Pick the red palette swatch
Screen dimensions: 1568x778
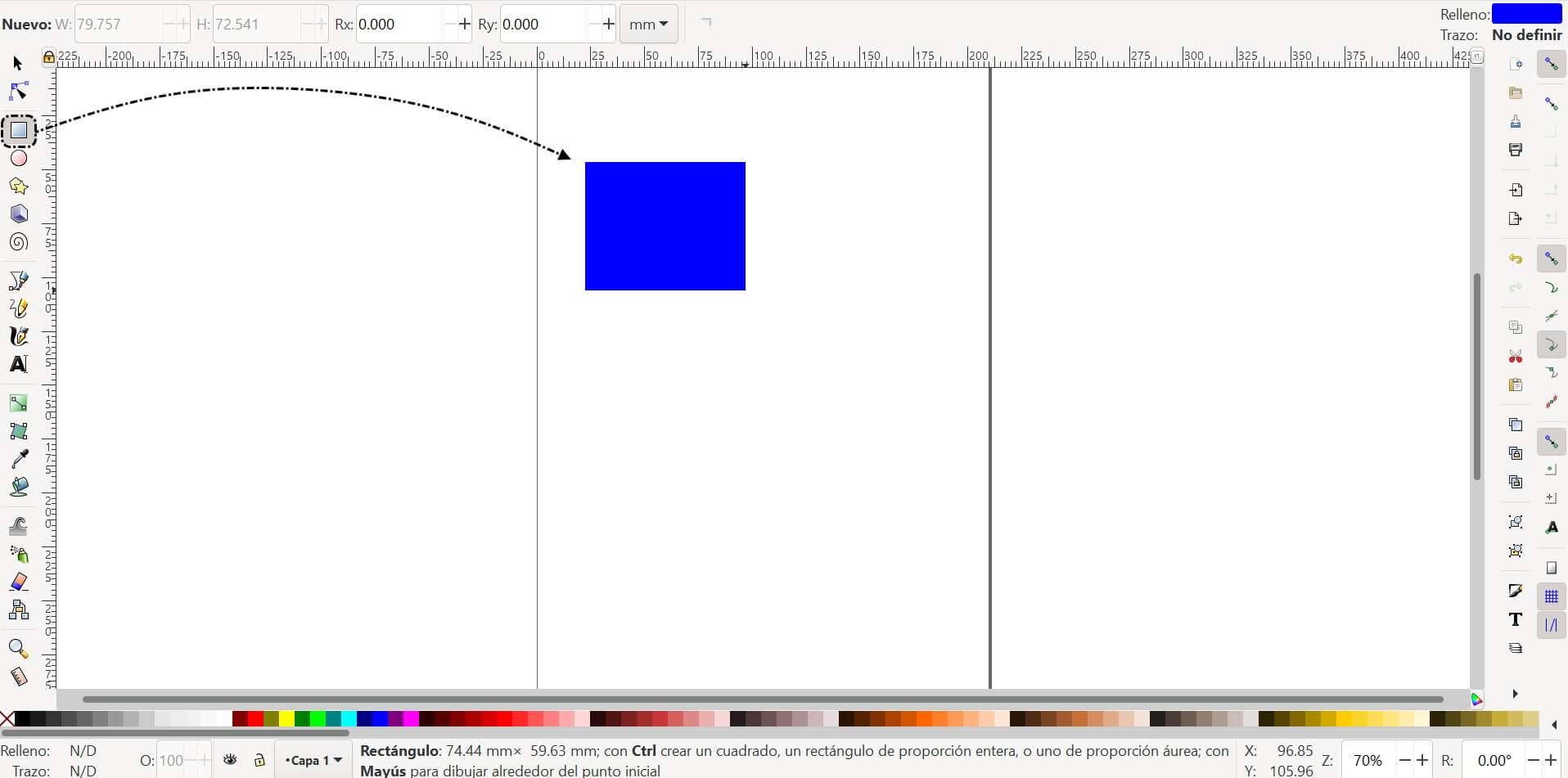pos(255,719)
